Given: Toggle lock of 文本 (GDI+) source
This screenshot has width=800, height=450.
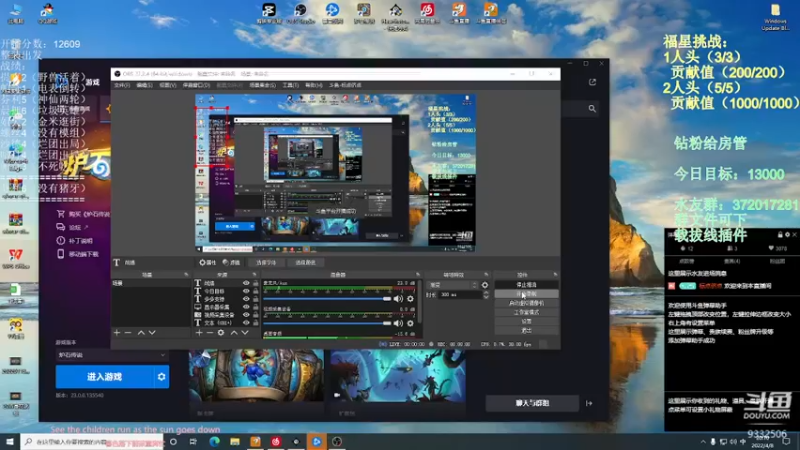Looking at the screenshot, I should click(x=256, y=322).
